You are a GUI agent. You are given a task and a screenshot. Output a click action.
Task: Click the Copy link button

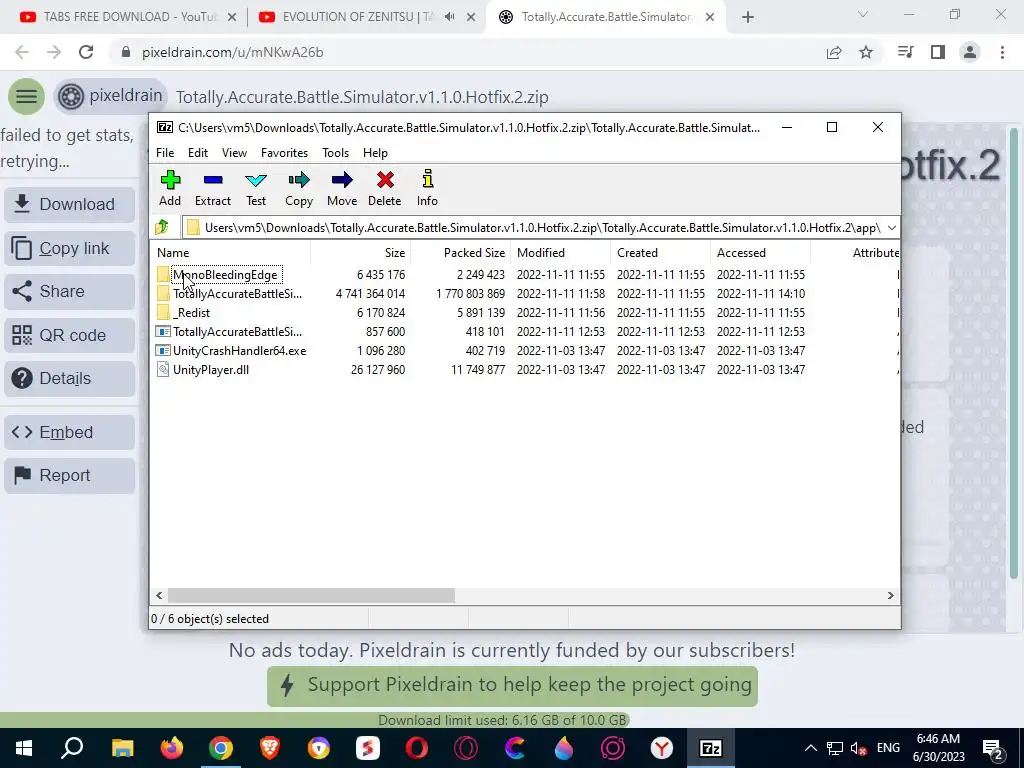[x=69, y=248]
